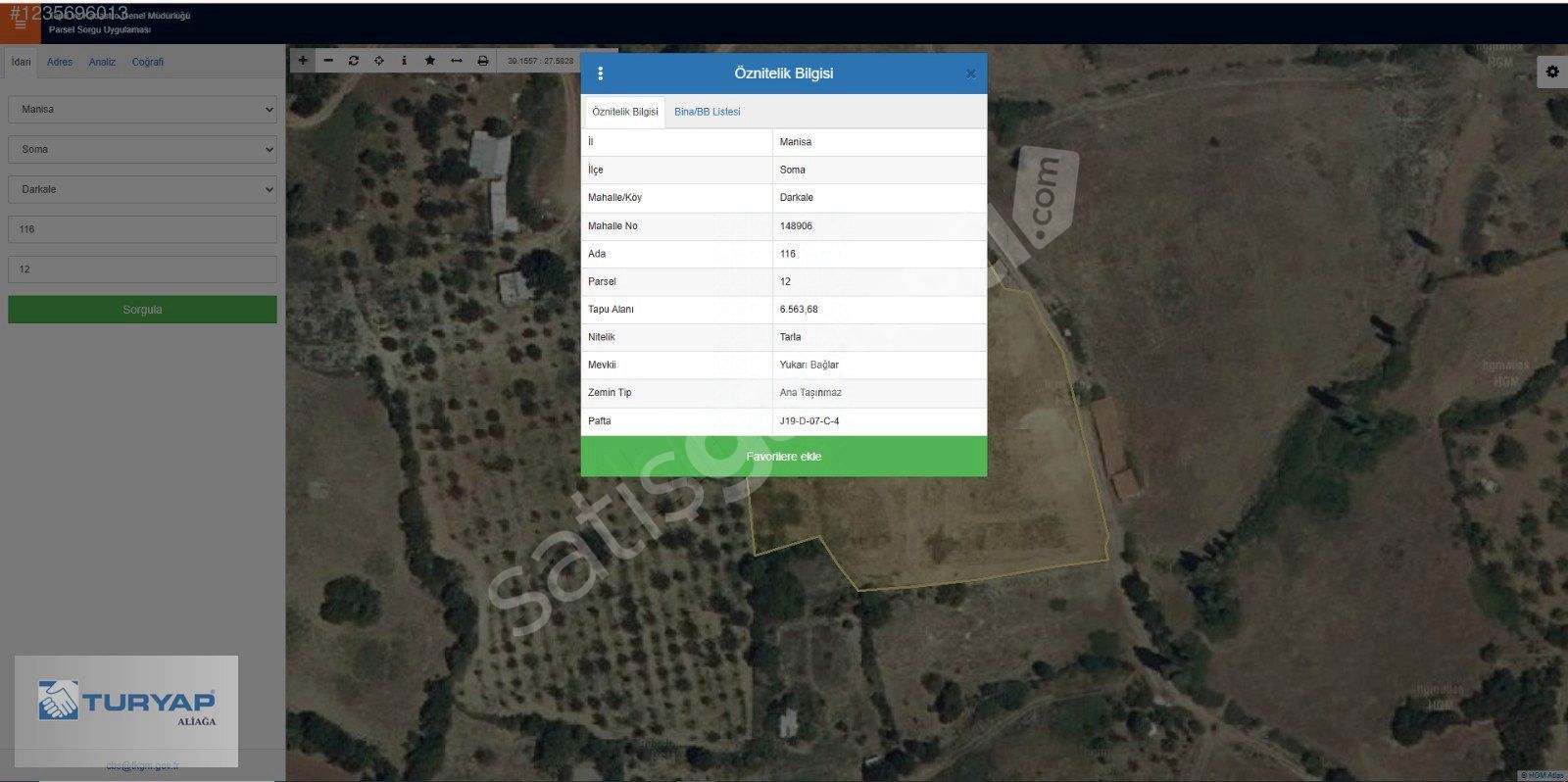Click the refresh map icon
Image resolution: width=1568 pixels, height=782 pixels.
pos(354,61)
